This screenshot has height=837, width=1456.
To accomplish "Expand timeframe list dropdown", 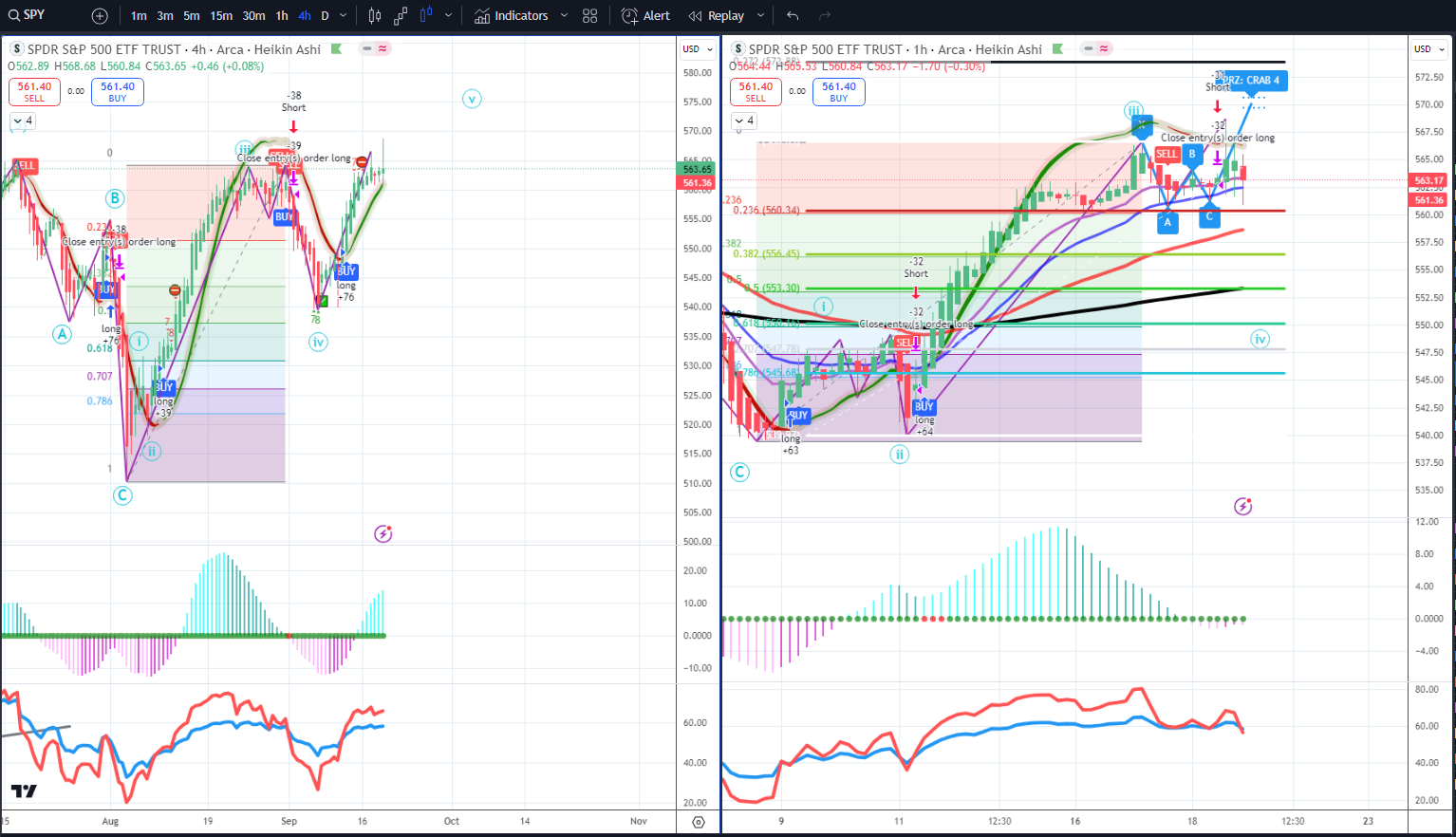I will click(344, 16).
